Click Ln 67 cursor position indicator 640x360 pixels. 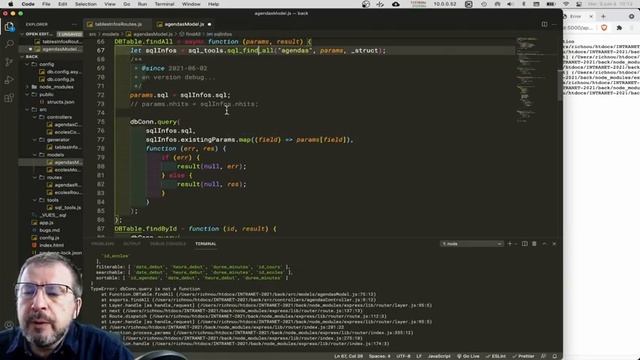click(x=348, y=356)
